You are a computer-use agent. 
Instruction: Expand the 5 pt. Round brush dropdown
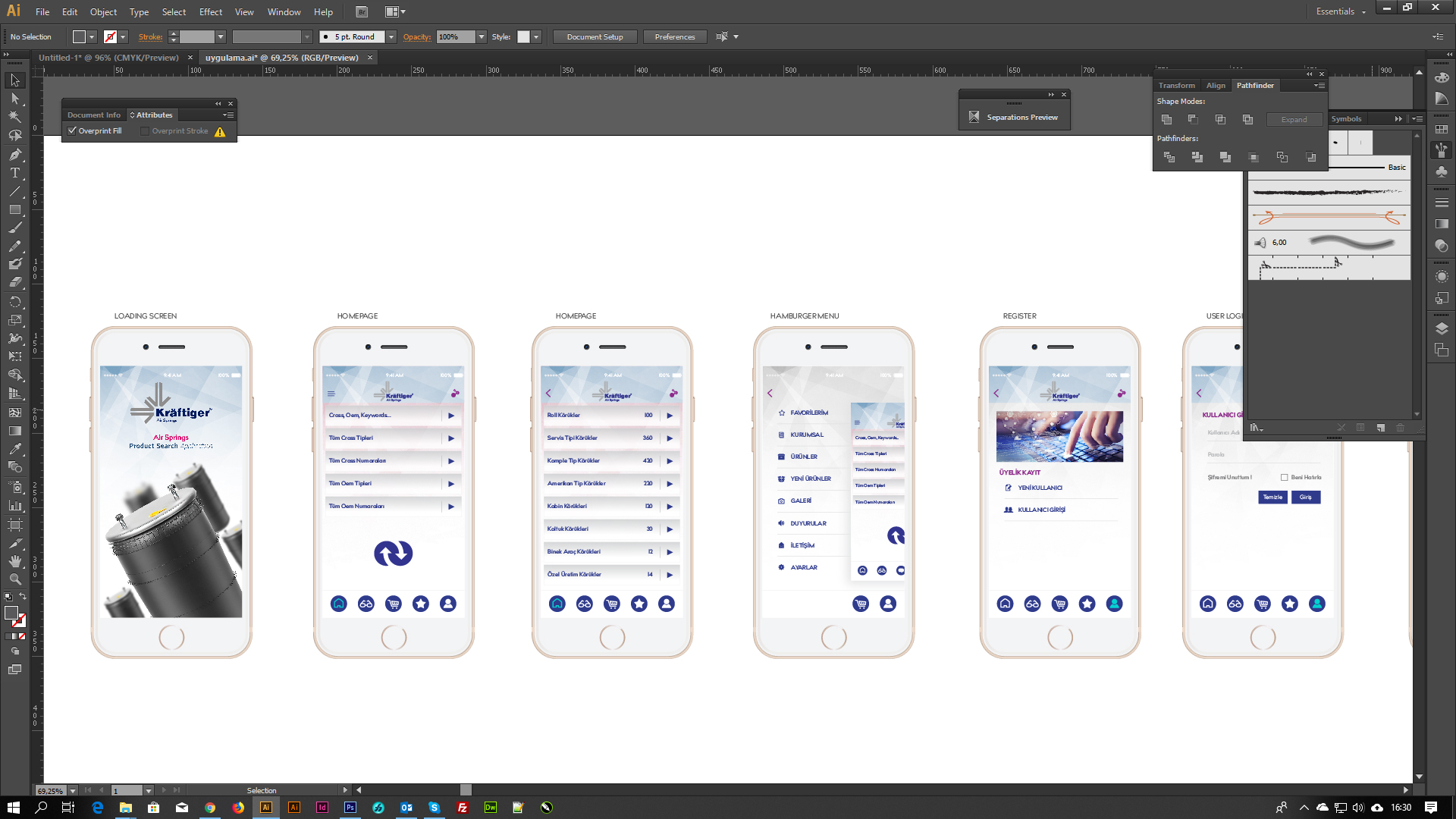click(x=391, y=36)
